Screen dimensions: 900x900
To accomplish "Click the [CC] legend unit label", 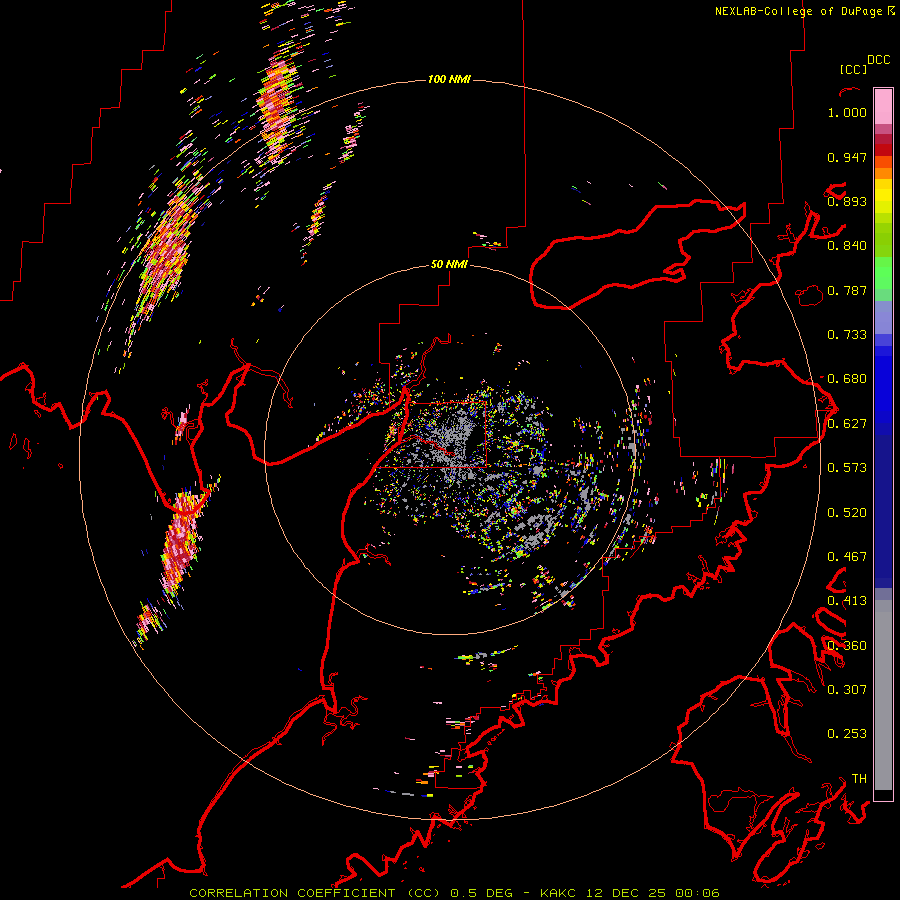I will click(853, 69).
